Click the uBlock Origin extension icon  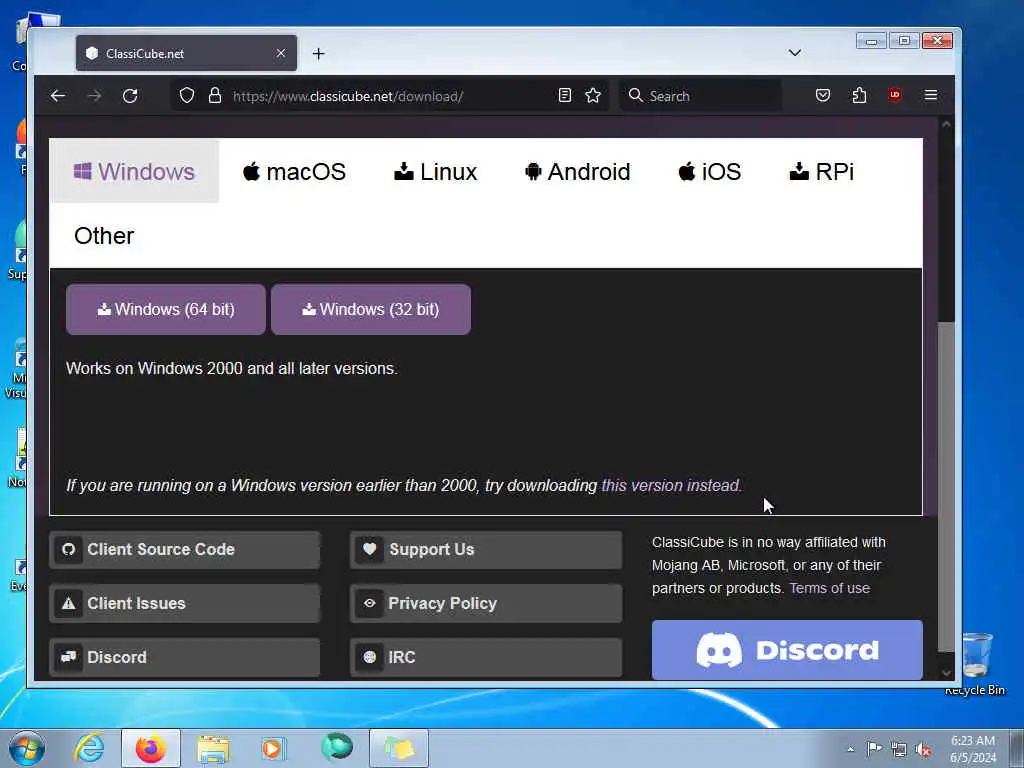(895, 95)
